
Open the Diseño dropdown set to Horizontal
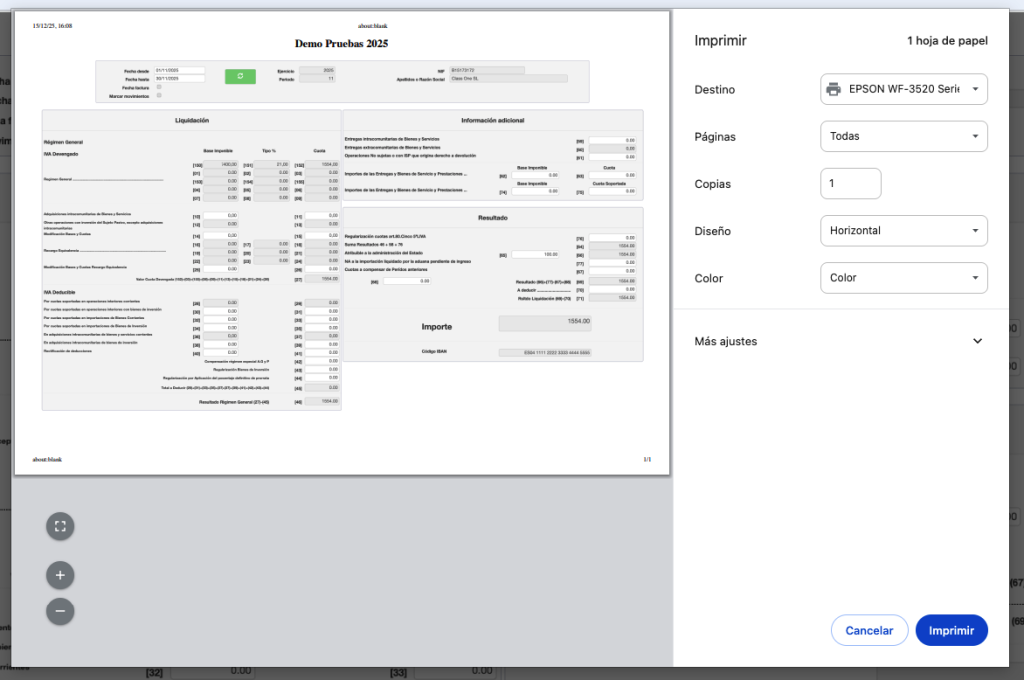coord(903,231)
